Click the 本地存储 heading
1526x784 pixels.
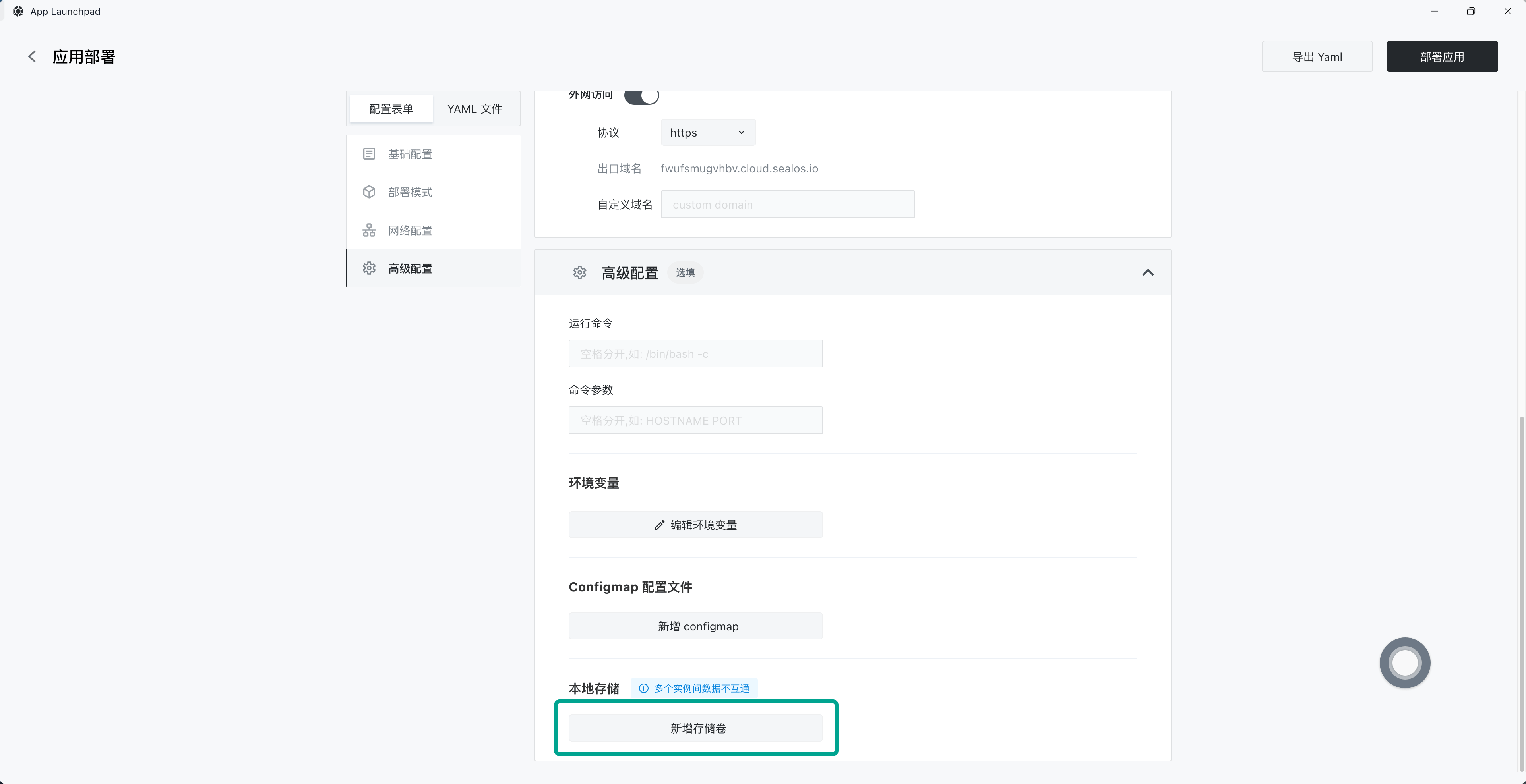point(594,689)
